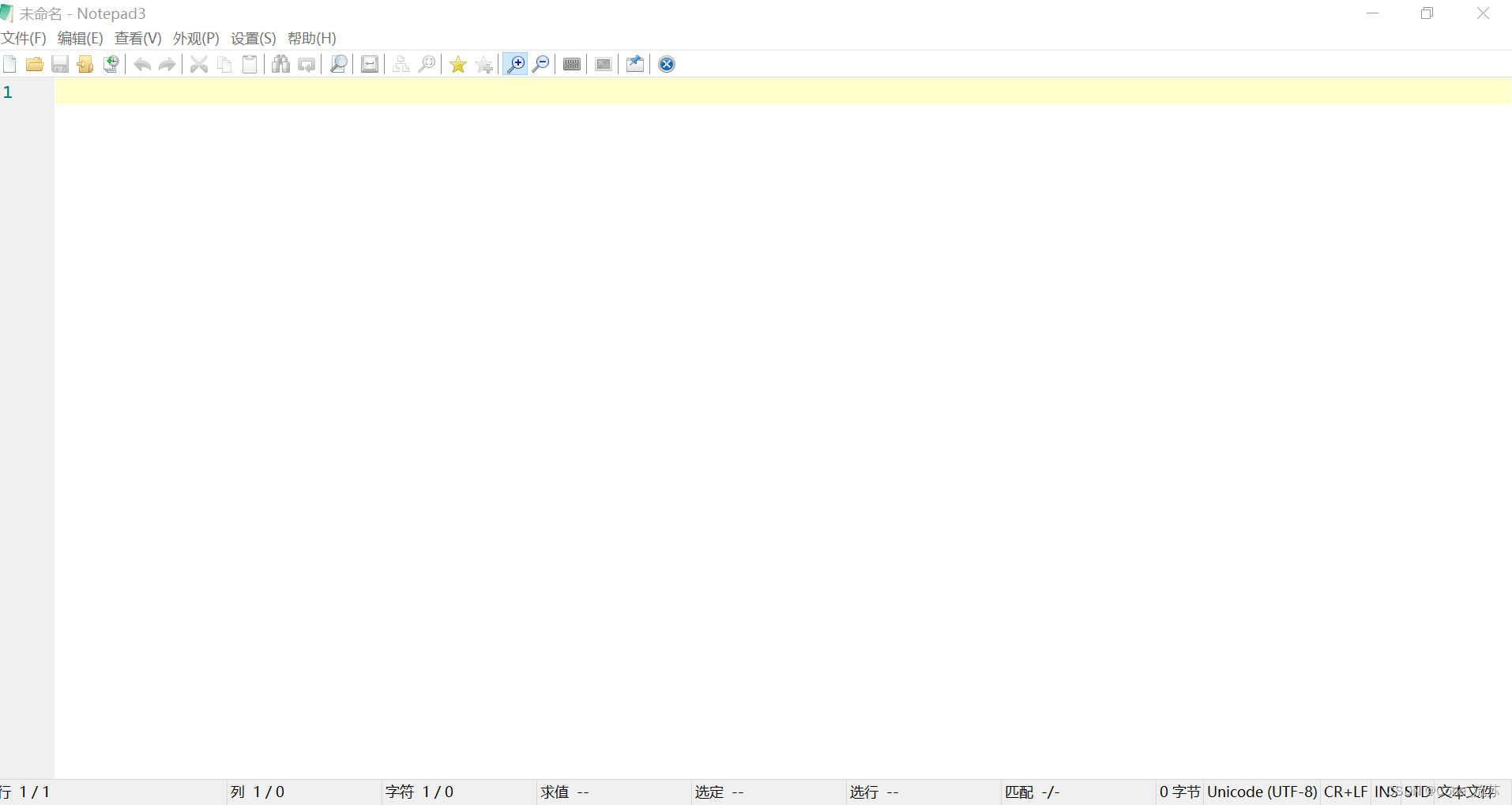Image resolution: width=1512 pixels, height=805 pixels.
Task: Undo the last edit
Action: [142, 64]
